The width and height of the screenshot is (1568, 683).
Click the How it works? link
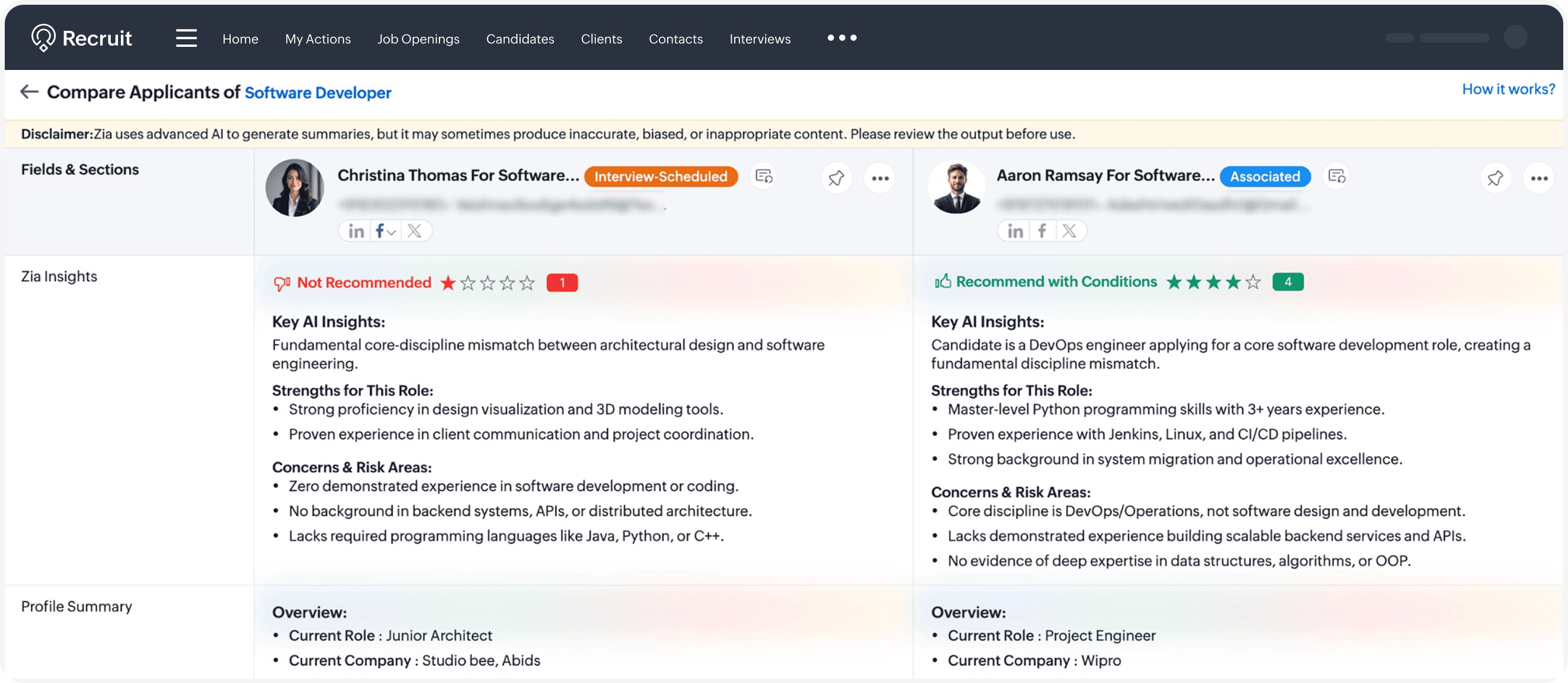[x=1508, y=90]
